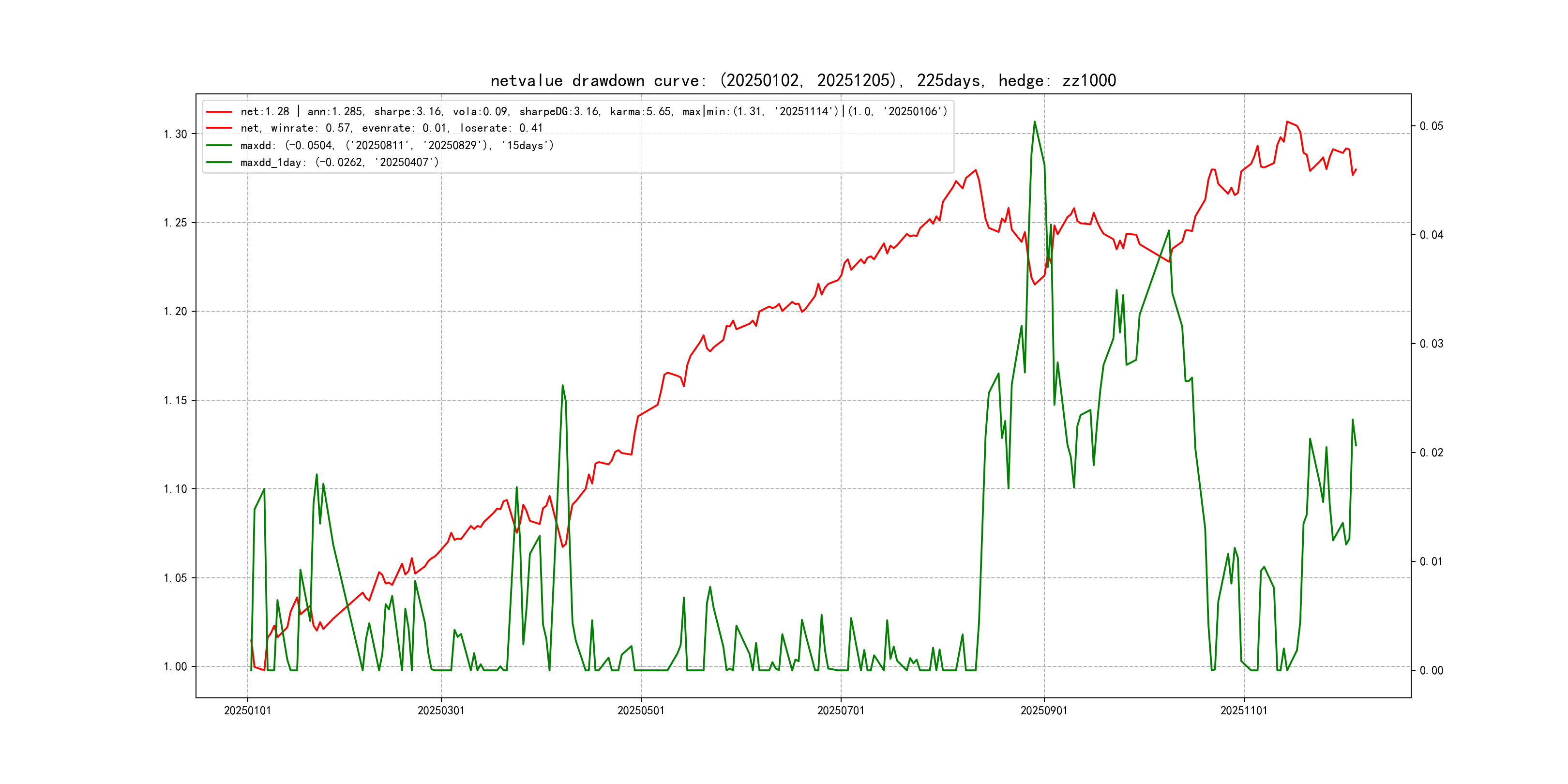Click the maxdd_1day -0.0262 legend text

tap(339, 163)
